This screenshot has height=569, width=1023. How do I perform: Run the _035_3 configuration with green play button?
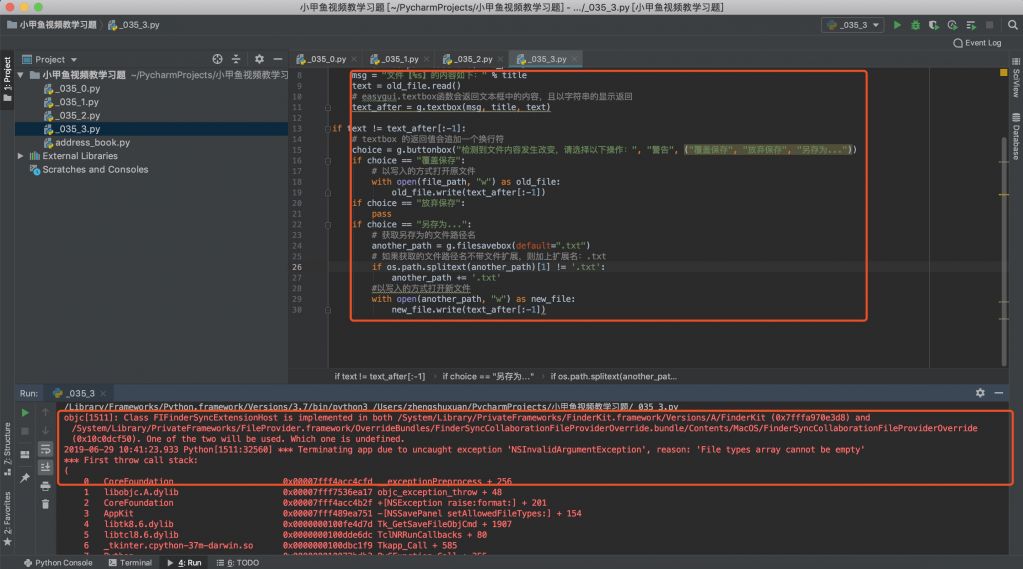click(897, 25)
